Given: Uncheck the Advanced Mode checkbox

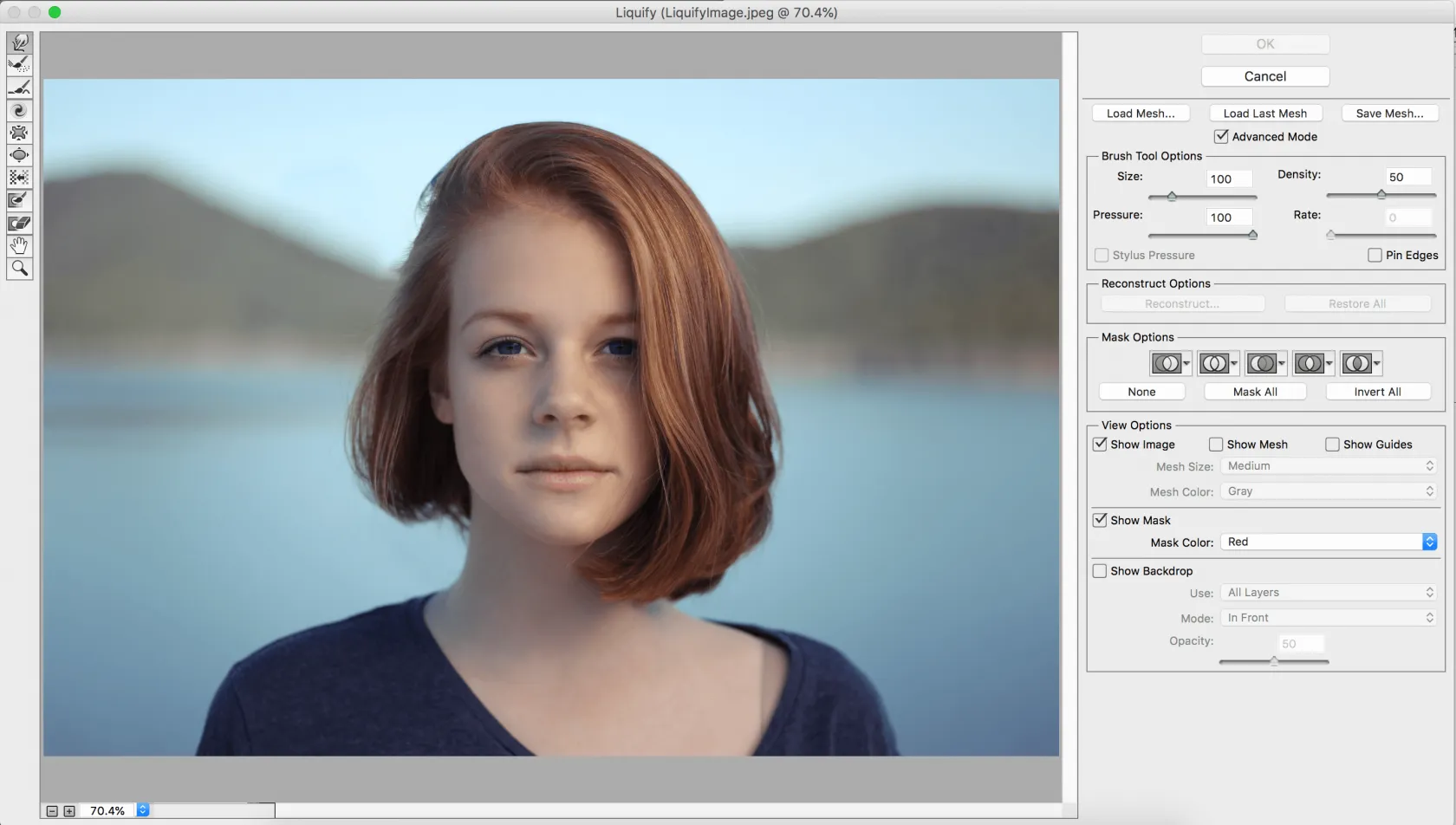Looking at the screenshot, I should (1221, 136).
